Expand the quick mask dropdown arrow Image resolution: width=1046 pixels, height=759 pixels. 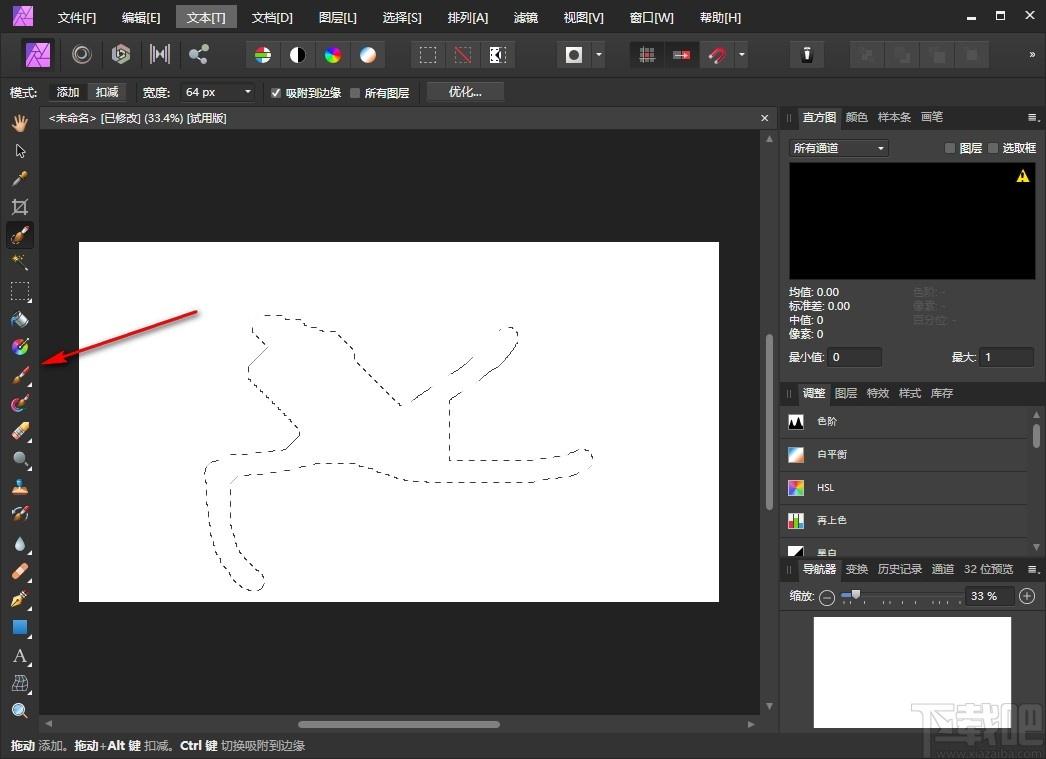tap(598, 55)
